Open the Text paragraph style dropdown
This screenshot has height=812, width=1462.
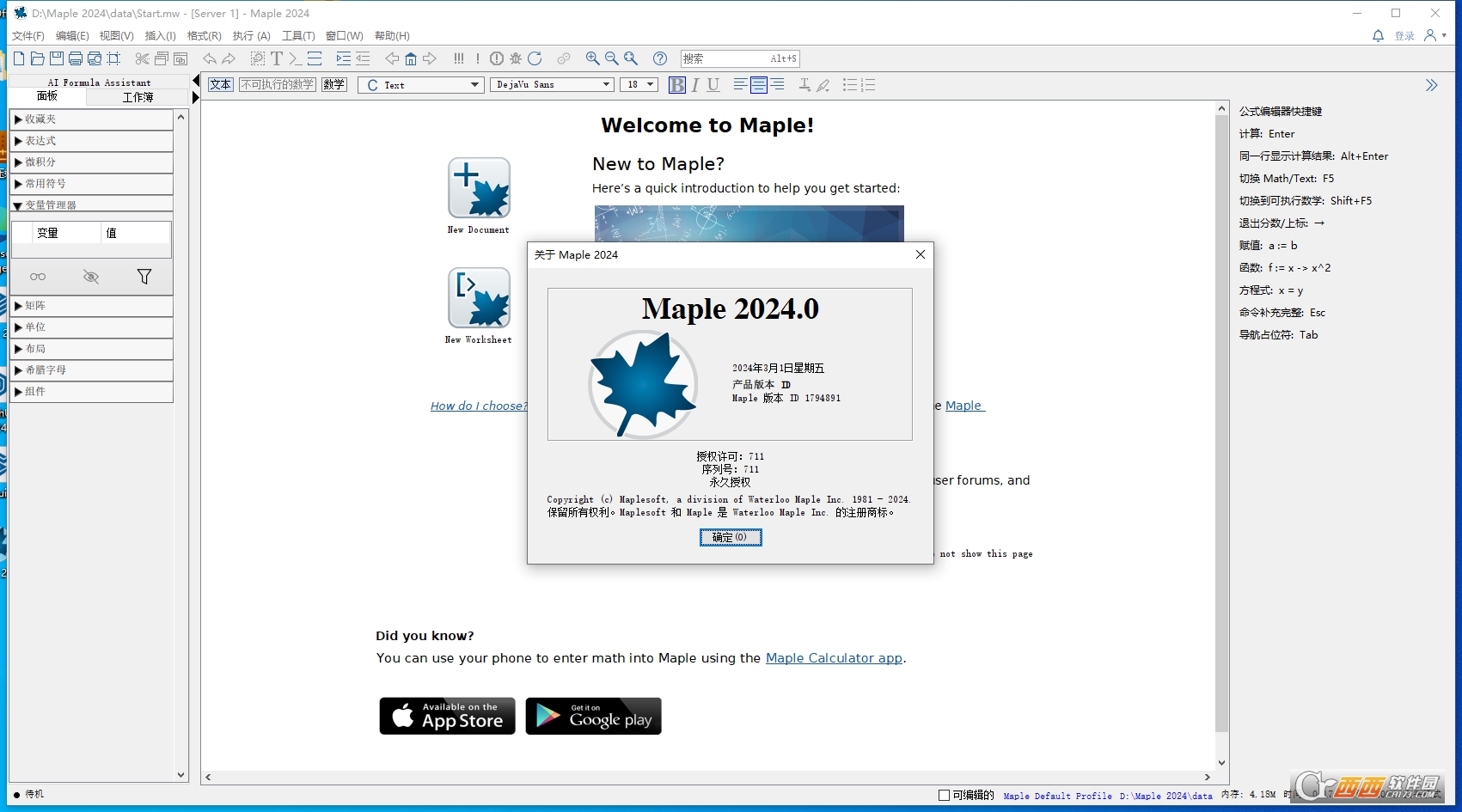click(x=421, y=84)
